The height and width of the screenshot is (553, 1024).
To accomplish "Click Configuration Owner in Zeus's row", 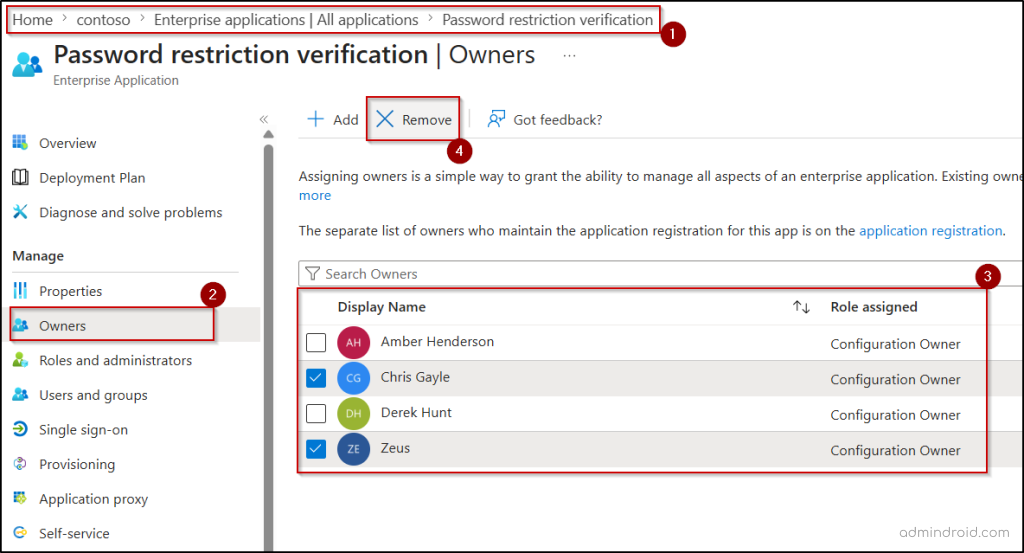I will (895, 450).
